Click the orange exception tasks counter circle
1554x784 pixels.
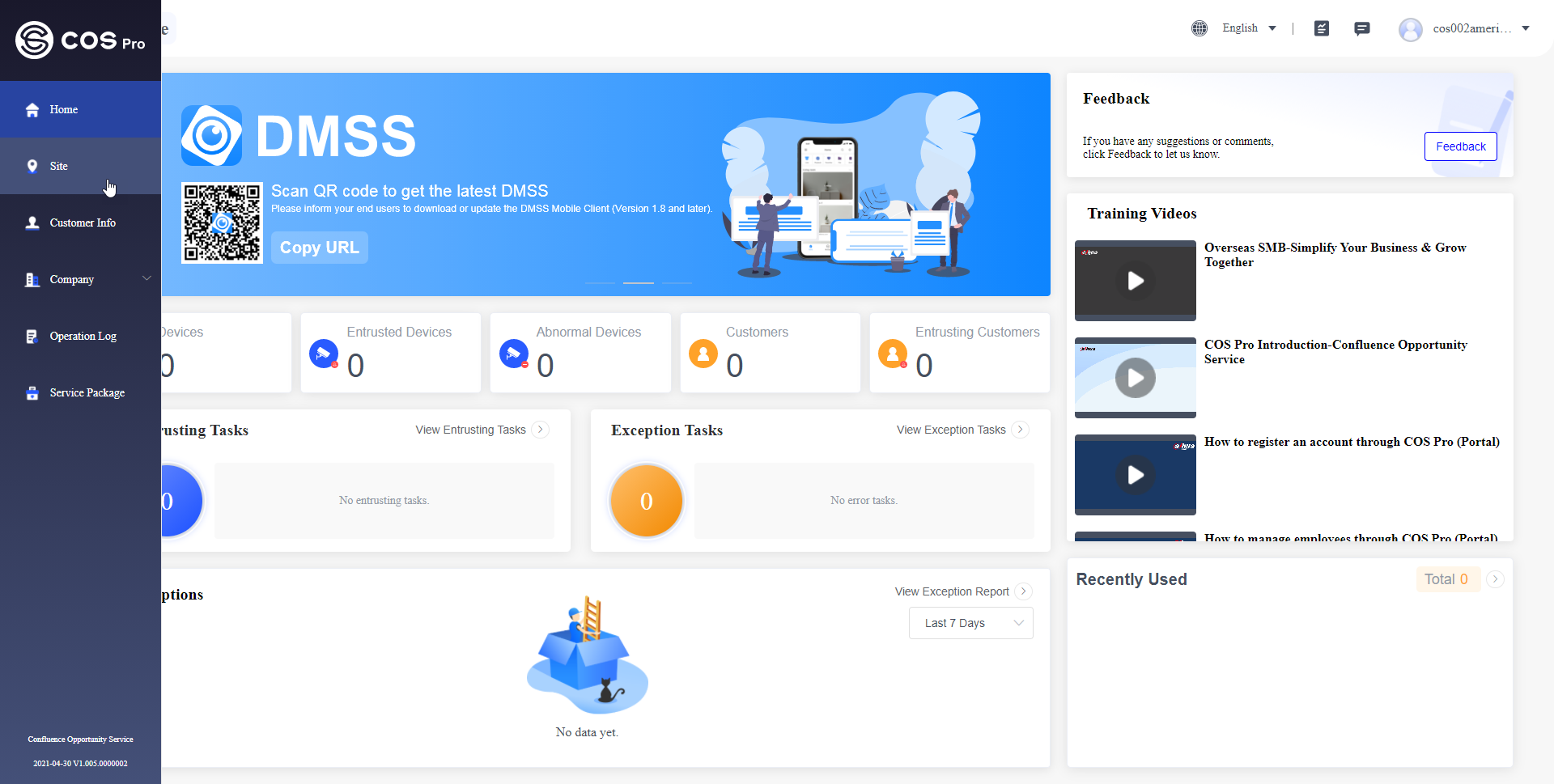[647, 501]
